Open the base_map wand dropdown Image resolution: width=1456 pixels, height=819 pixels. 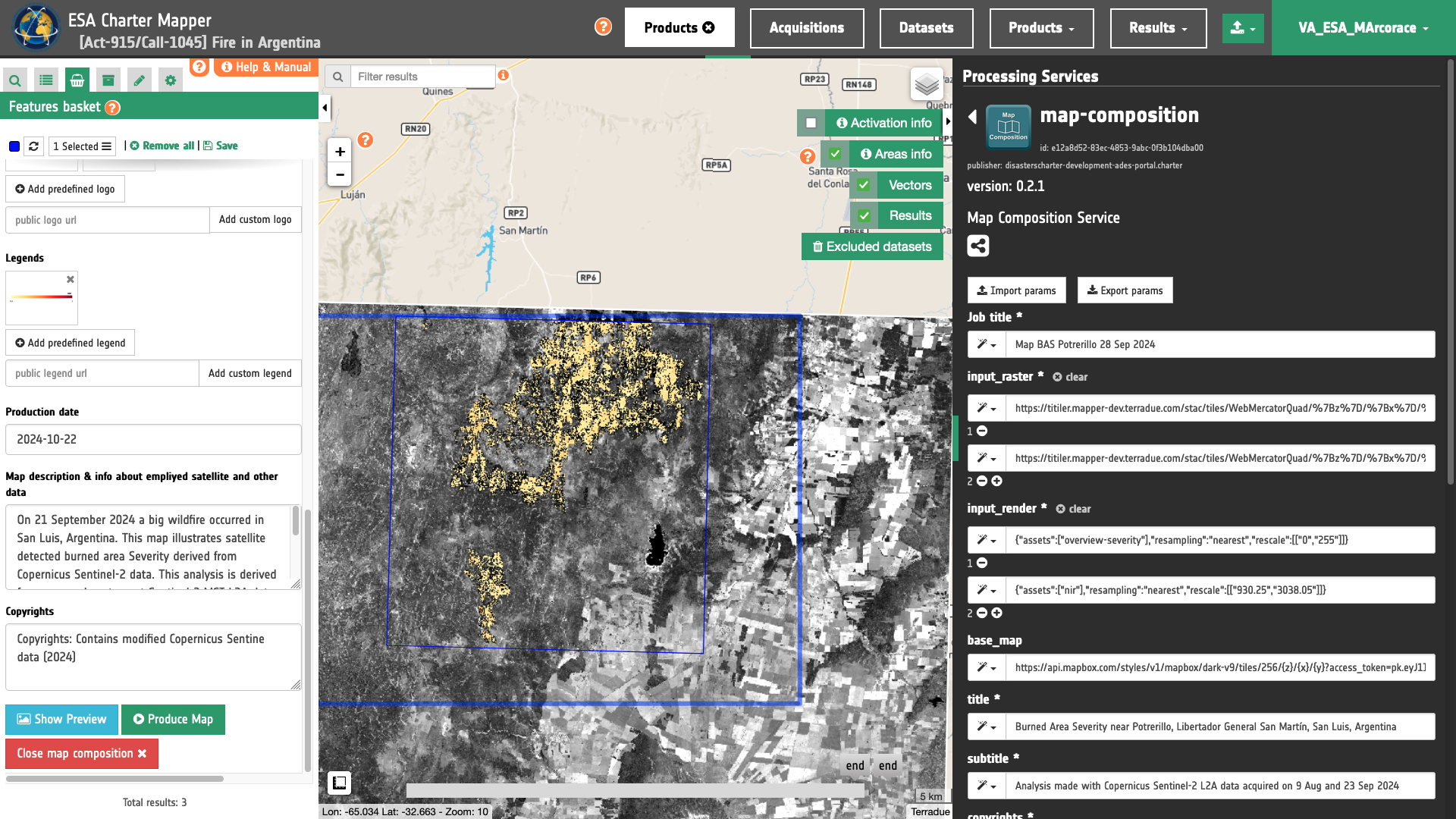coord(987,667)
